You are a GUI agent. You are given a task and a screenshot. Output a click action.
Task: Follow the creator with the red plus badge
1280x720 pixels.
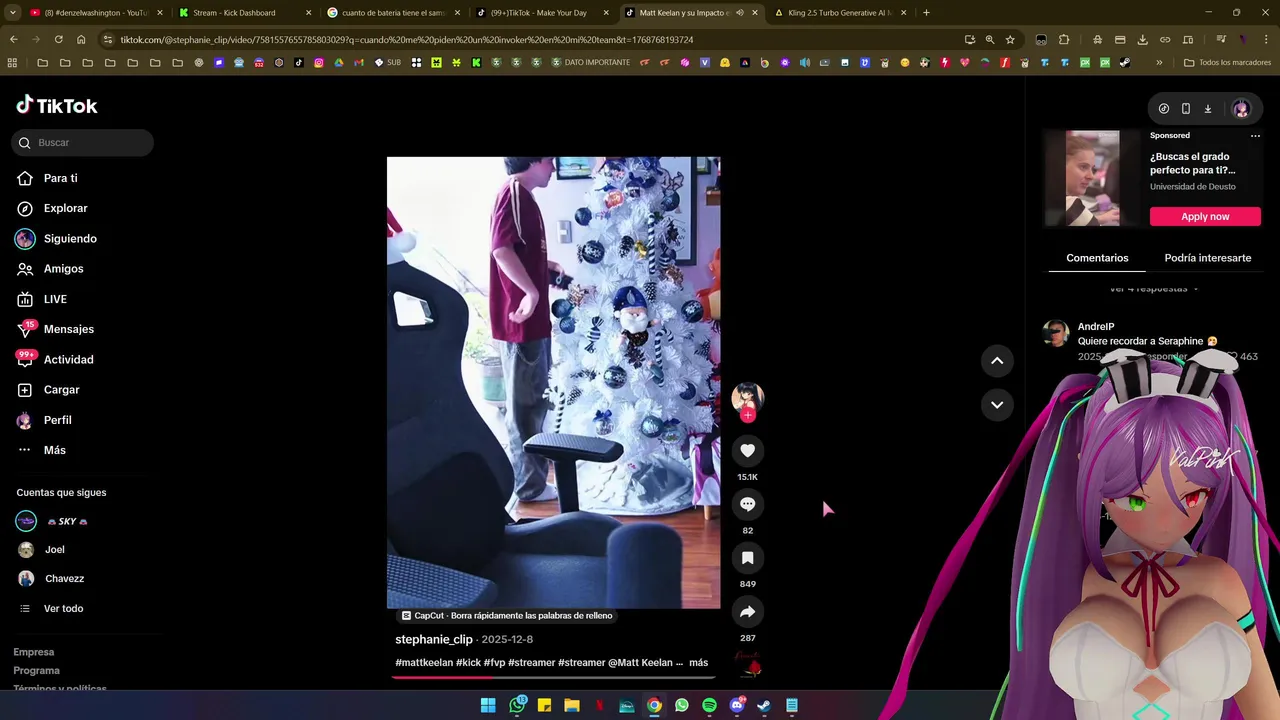coord(747,415)
